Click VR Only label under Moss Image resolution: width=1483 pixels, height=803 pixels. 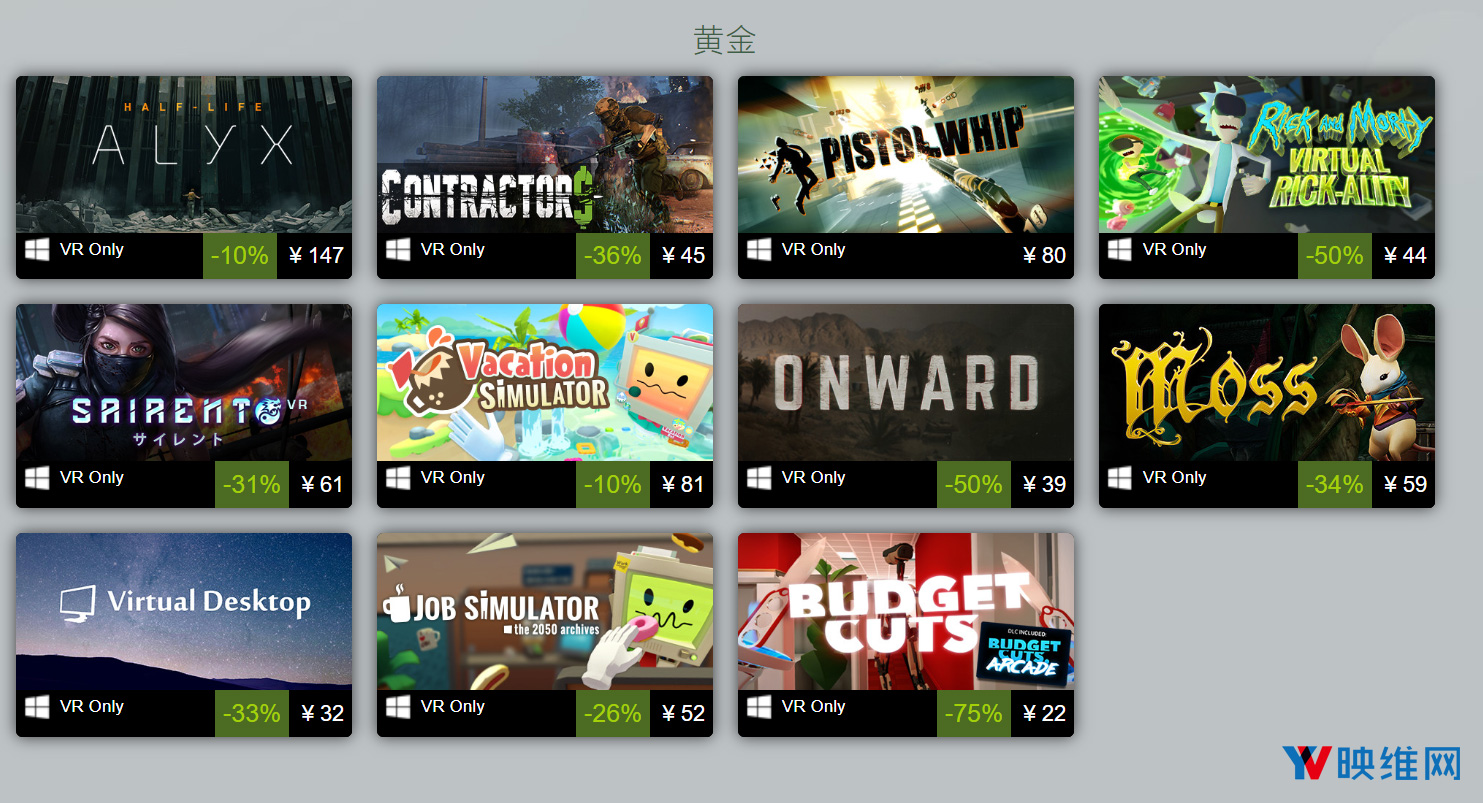pyautogui.click(x=1175, y=477)
